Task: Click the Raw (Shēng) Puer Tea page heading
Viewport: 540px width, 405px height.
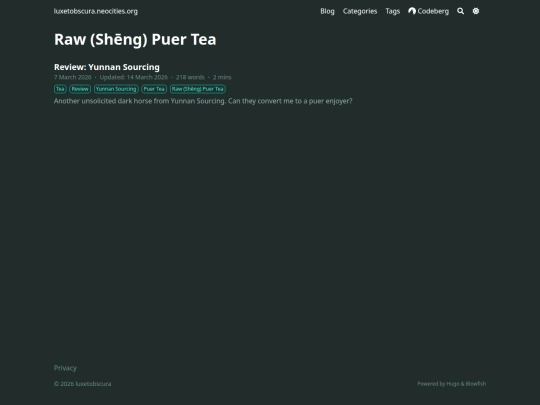Action: tap(135, 39)
